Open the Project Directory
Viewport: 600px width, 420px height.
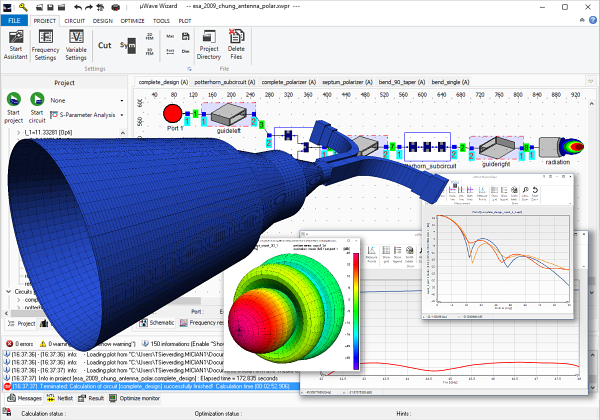[x=209, y=47]
